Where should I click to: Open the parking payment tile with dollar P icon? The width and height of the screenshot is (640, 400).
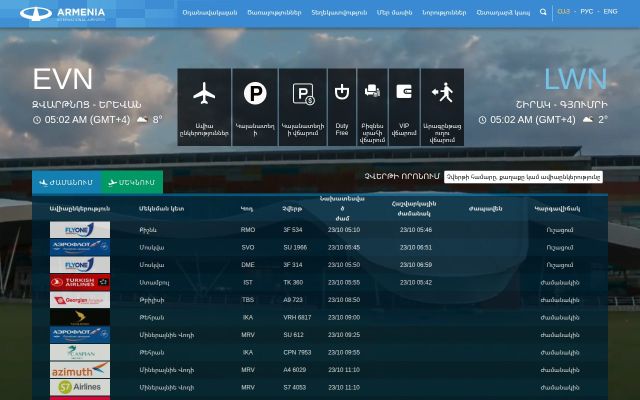[303, 107]
